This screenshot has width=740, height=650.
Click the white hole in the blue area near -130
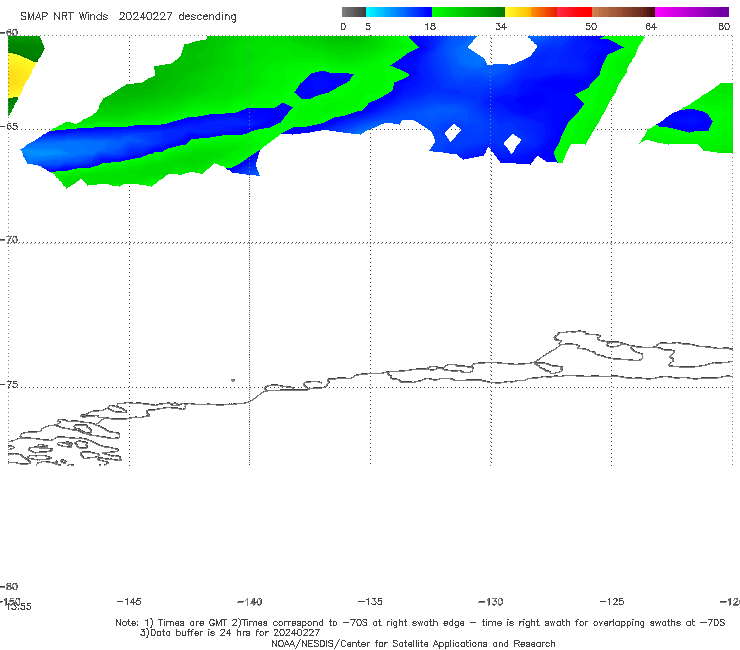[x=504, y=49]
